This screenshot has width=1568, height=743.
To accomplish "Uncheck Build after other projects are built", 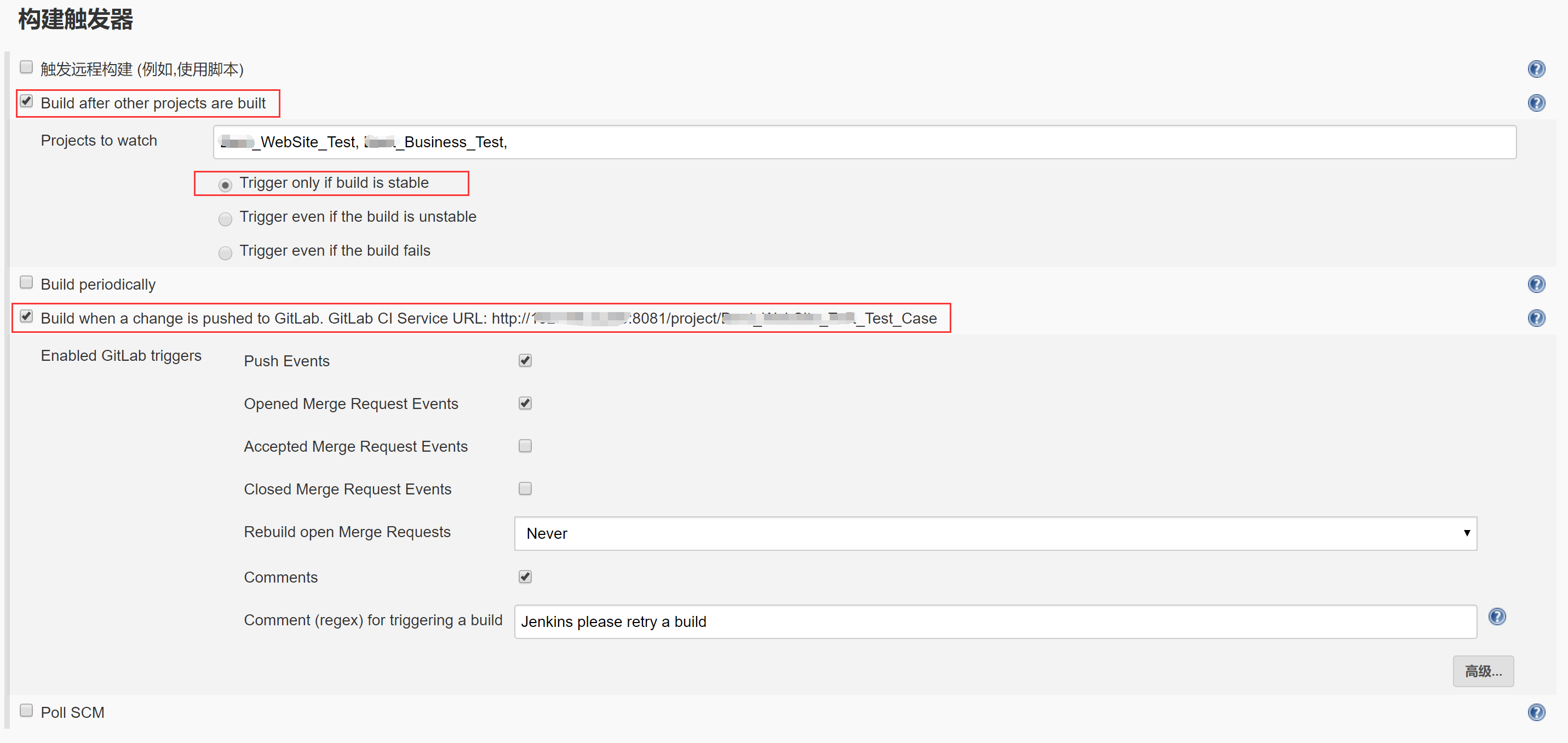I will 26,101.
